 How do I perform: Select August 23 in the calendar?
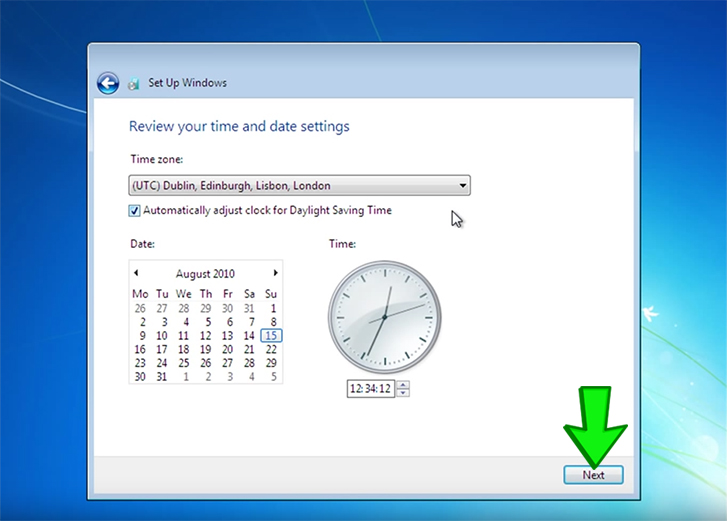coord(140,363)
